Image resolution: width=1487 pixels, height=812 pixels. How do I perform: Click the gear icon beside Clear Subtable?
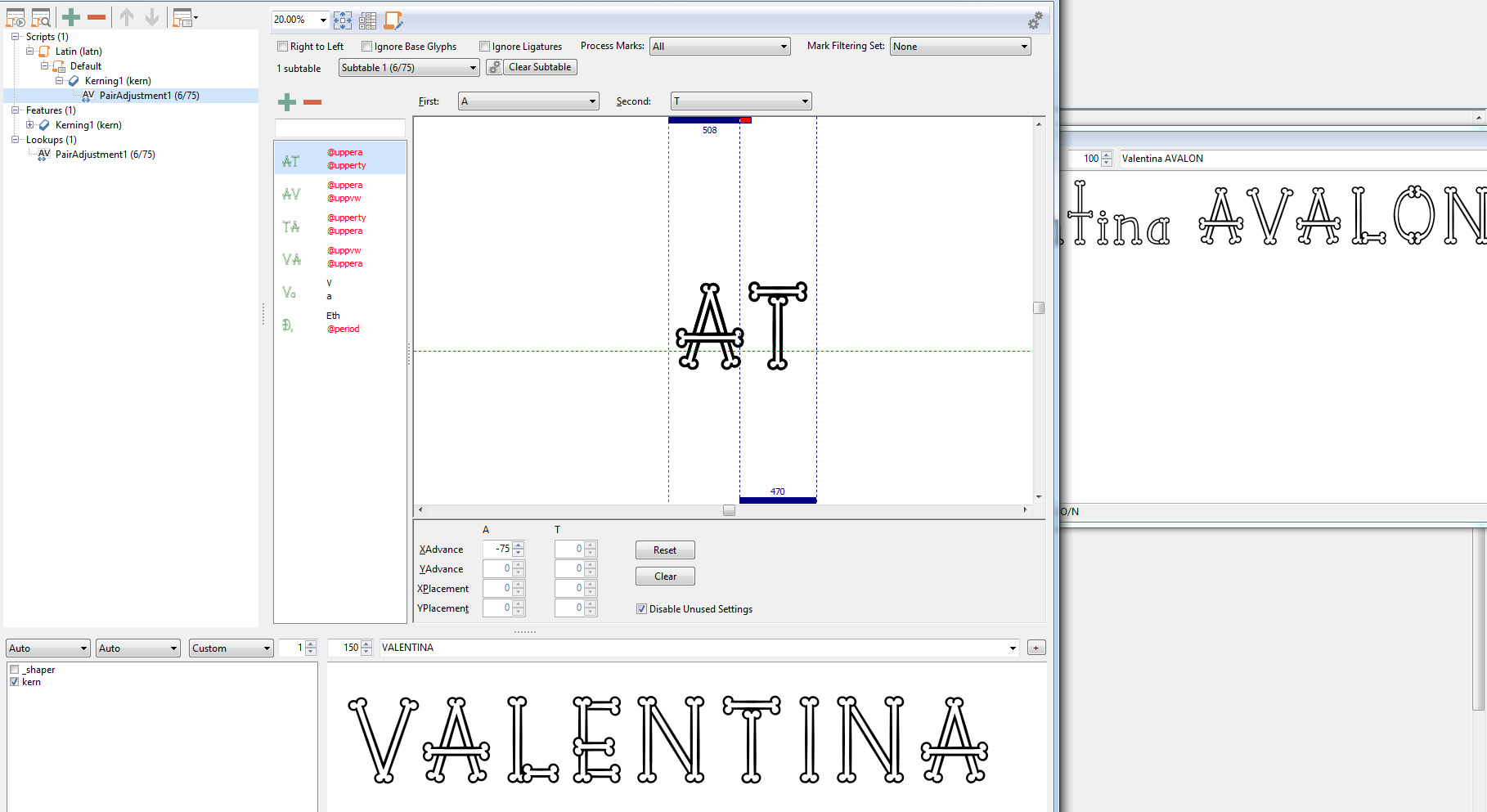click(x=494, y=67)
